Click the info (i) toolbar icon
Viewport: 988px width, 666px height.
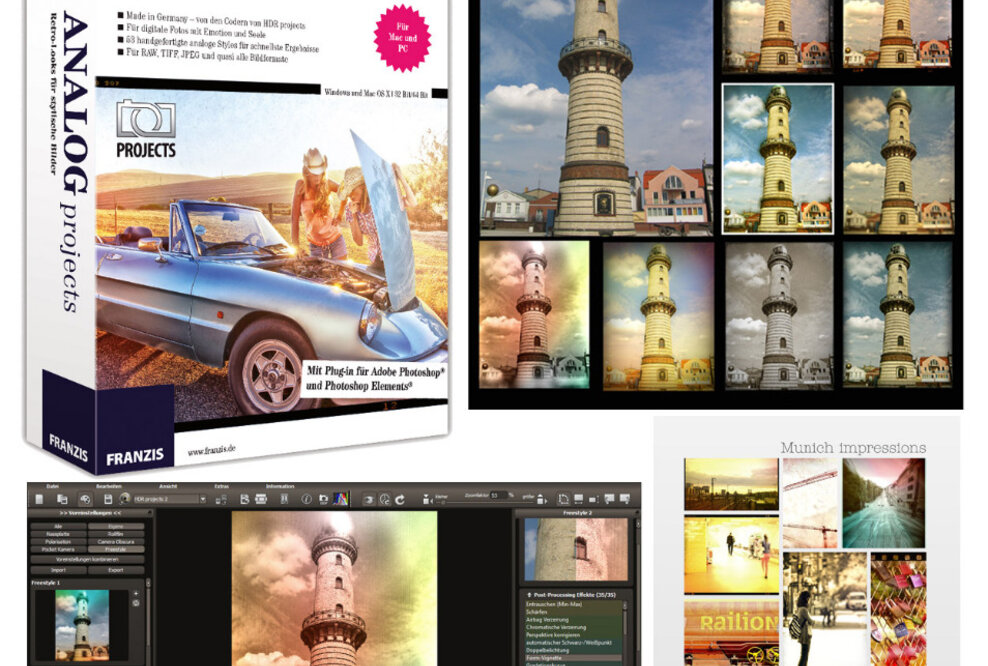tap(306, 497)
